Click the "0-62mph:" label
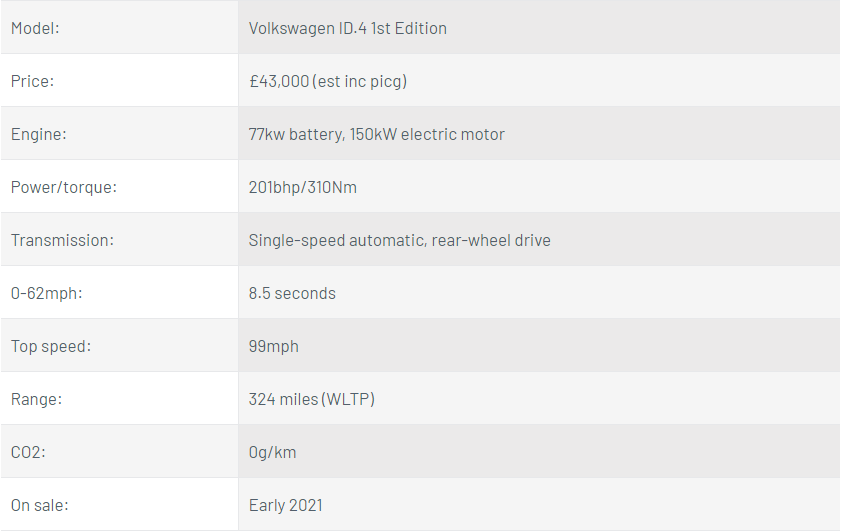 (46, 293)
